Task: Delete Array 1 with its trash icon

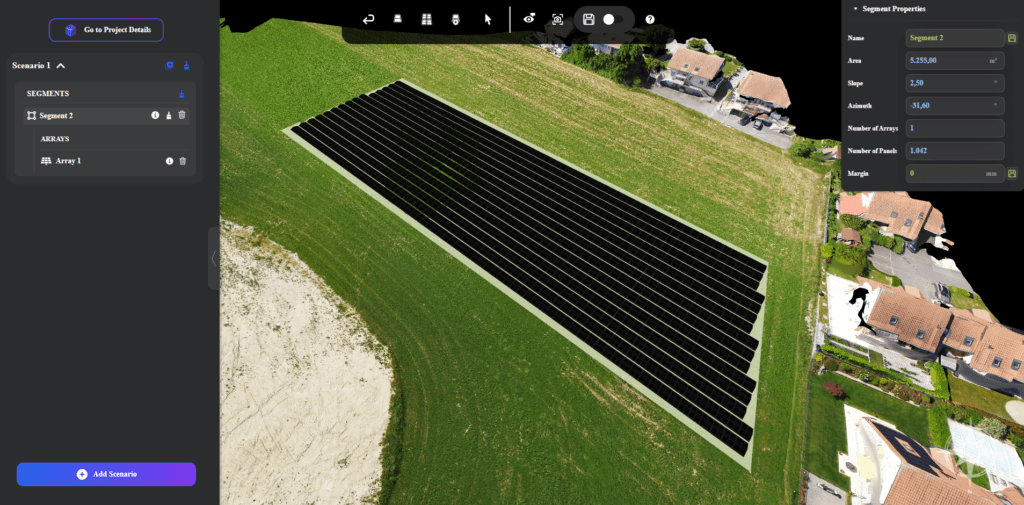Action: [183, 161]
